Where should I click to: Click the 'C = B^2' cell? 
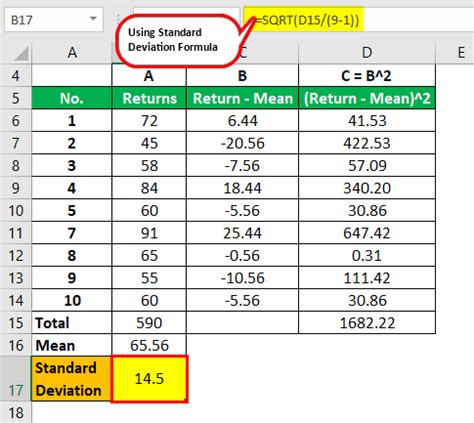367,76
